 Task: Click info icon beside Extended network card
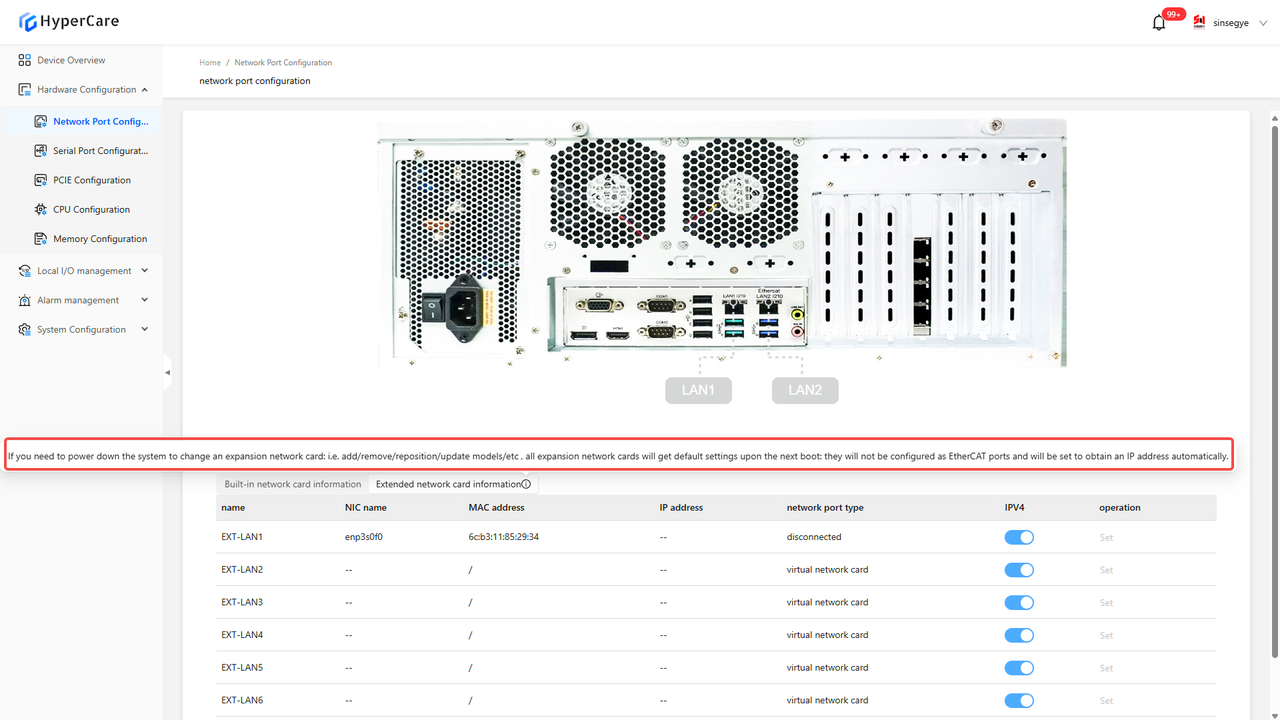(x=526, y=484)
